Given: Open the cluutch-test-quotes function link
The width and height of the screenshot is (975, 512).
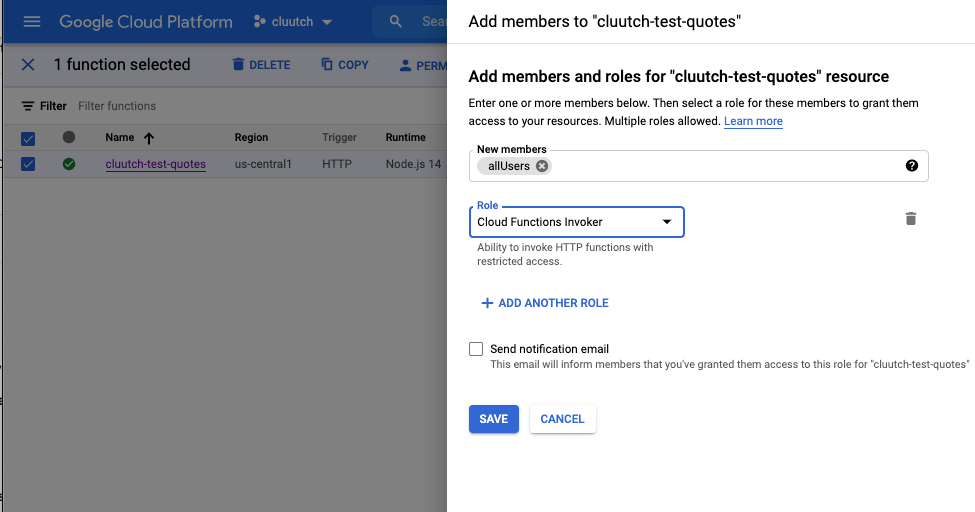Looking at the screenshot, I should coord(155,164).
